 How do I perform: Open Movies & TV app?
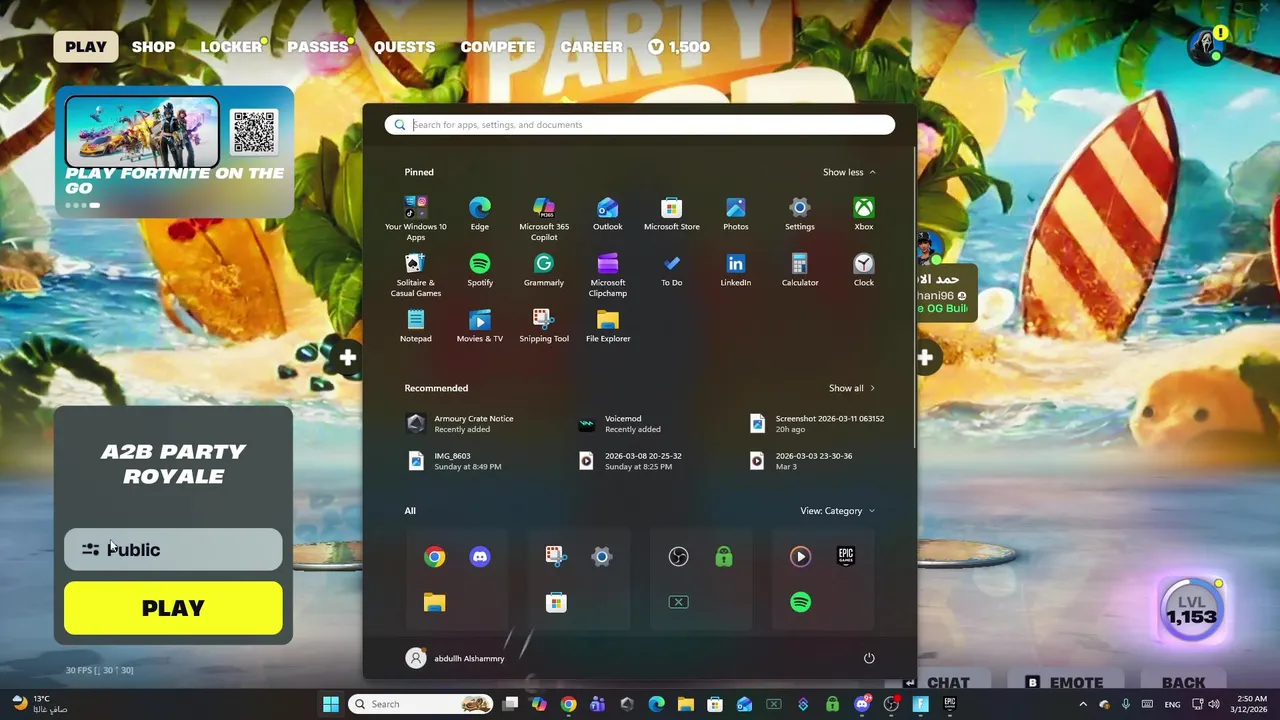(x=480, y=326)
